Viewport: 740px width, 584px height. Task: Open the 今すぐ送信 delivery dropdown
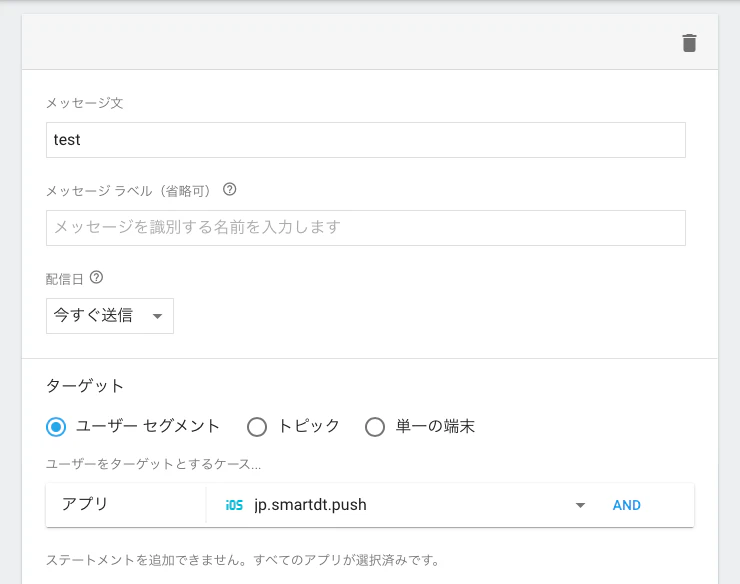[x=109, y=316]
